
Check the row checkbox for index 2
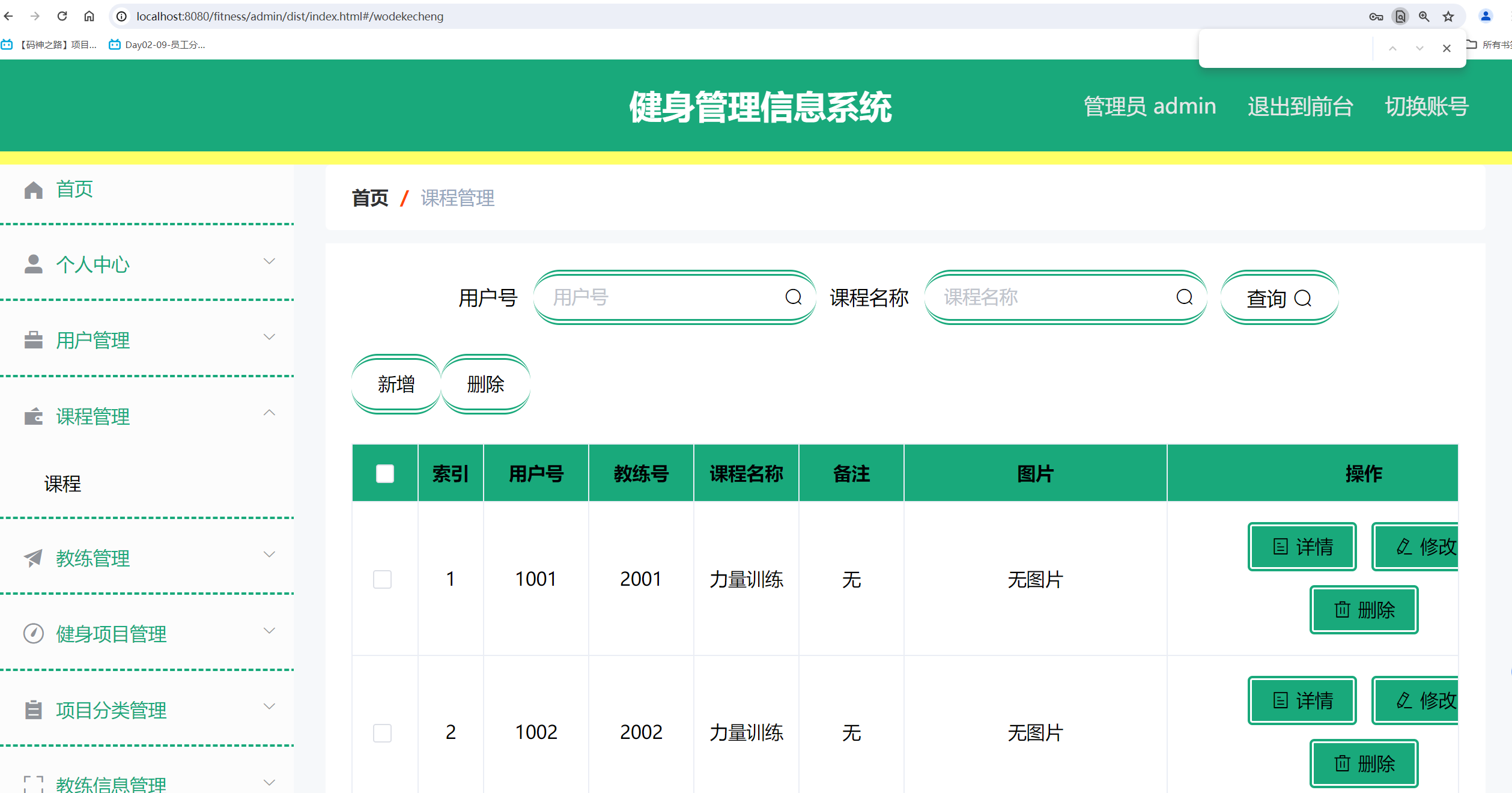coord(383,732)
